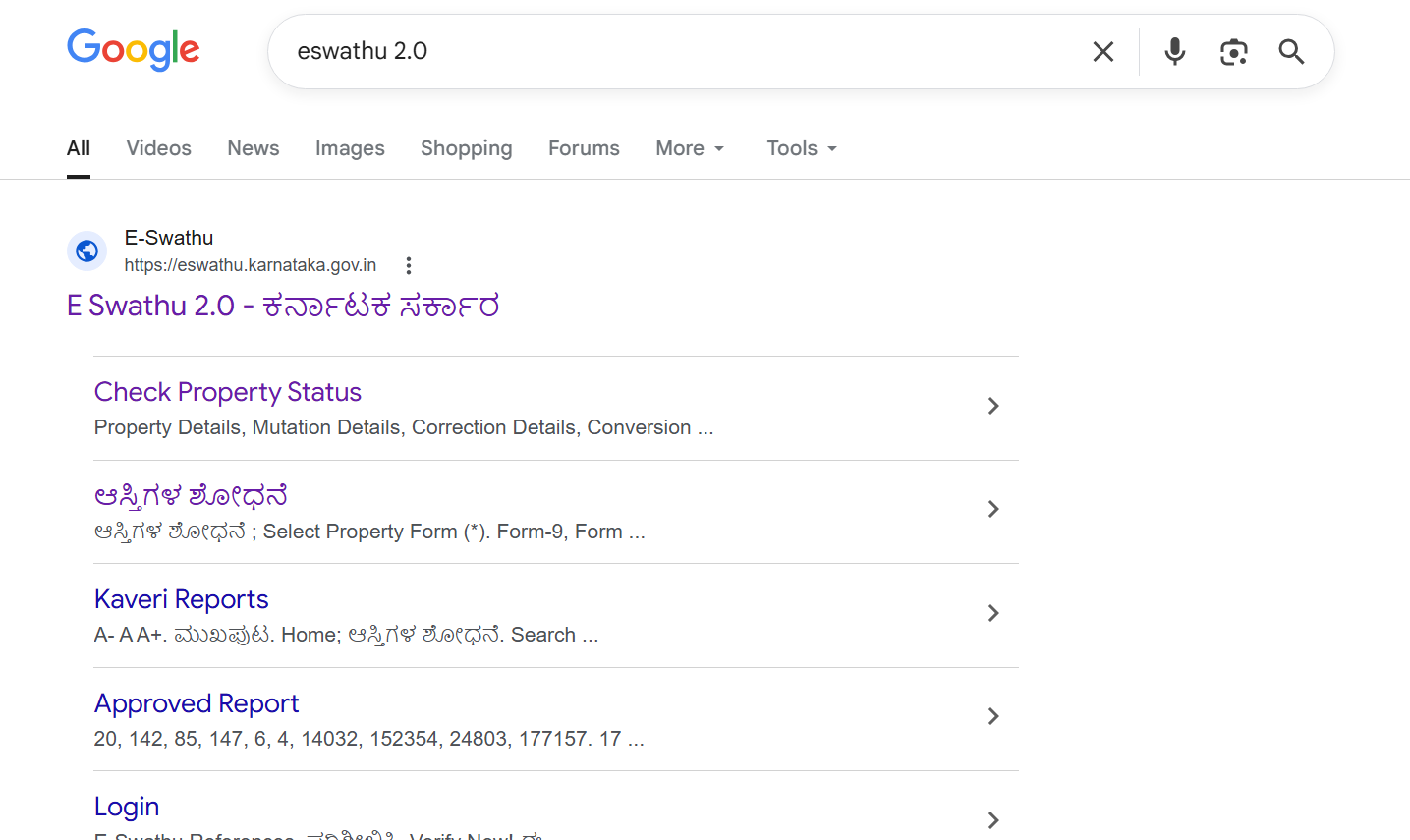Expand chevron for Check Property Status
1410x840 pixels.
point(993,406)
